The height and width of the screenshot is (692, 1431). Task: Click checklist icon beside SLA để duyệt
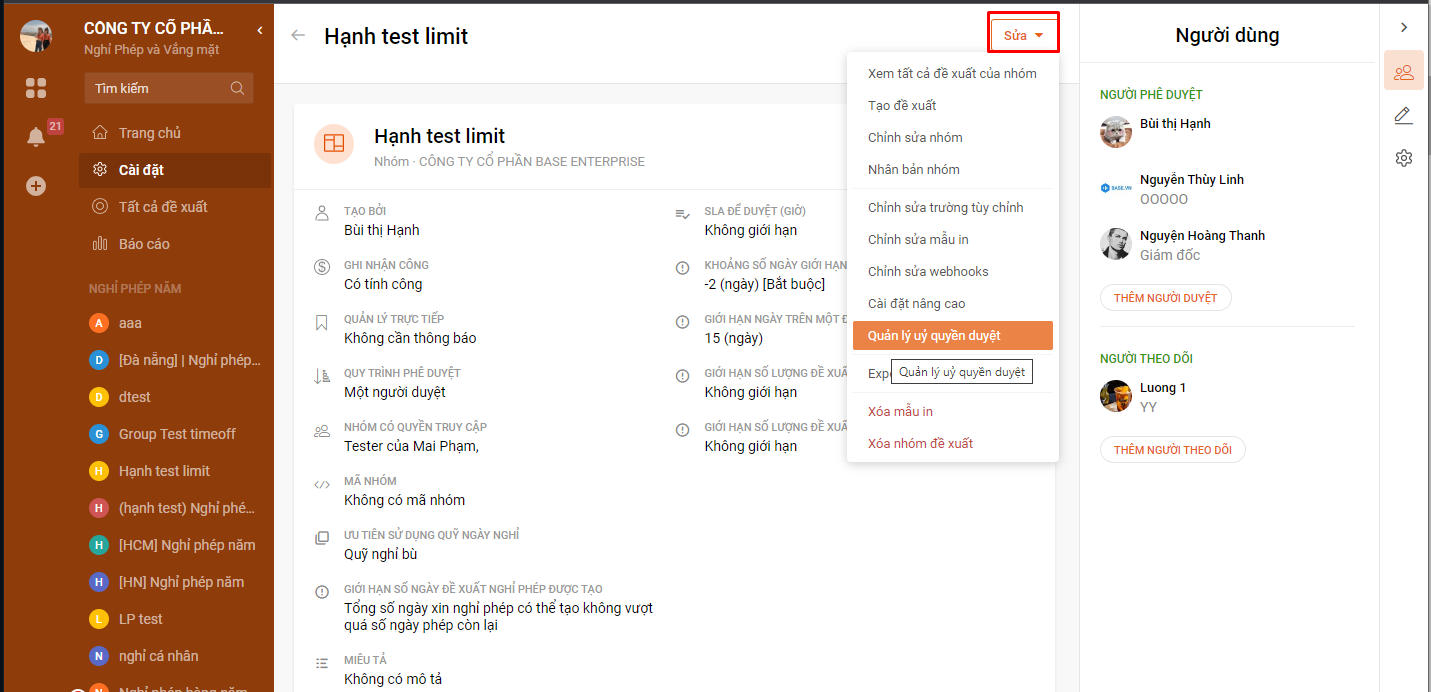click(682, 214)
